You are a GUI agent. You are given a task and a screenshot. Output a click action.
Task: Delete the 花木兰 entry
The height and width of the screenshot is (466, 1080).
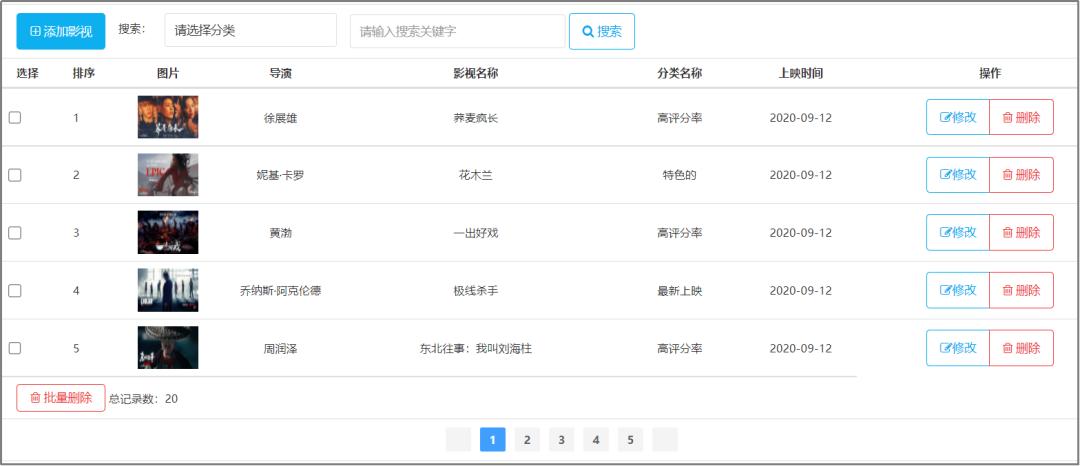(x=1021, y=175)
